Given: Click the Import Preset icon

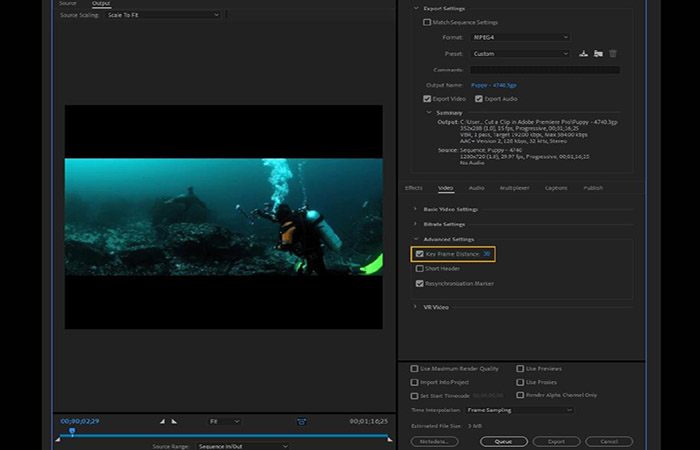Looking at the screenshot, I should pos(598,54).
